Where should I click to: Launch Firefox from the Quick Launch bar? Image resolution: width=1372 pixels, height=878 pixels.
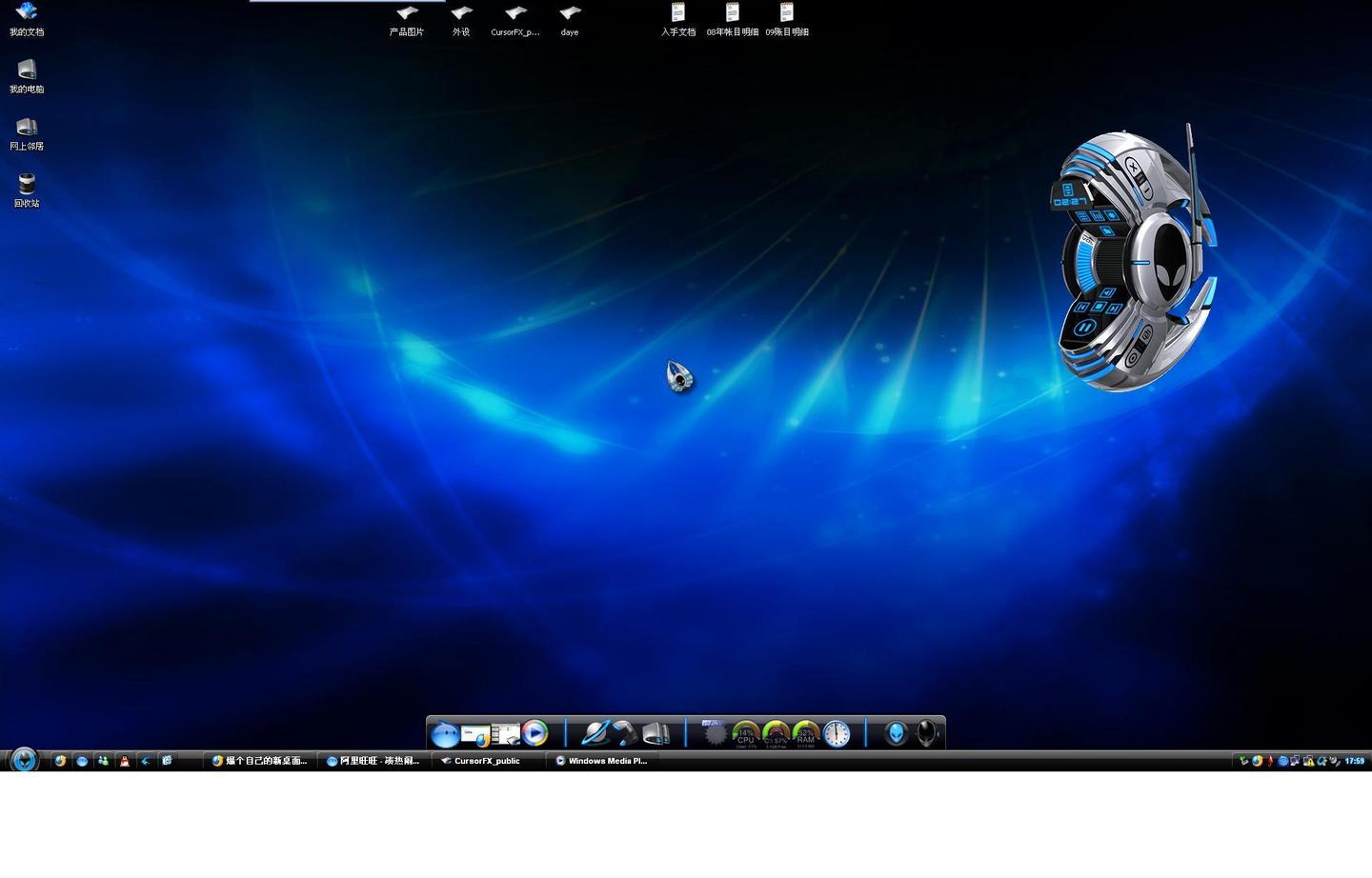click(60, 761)
